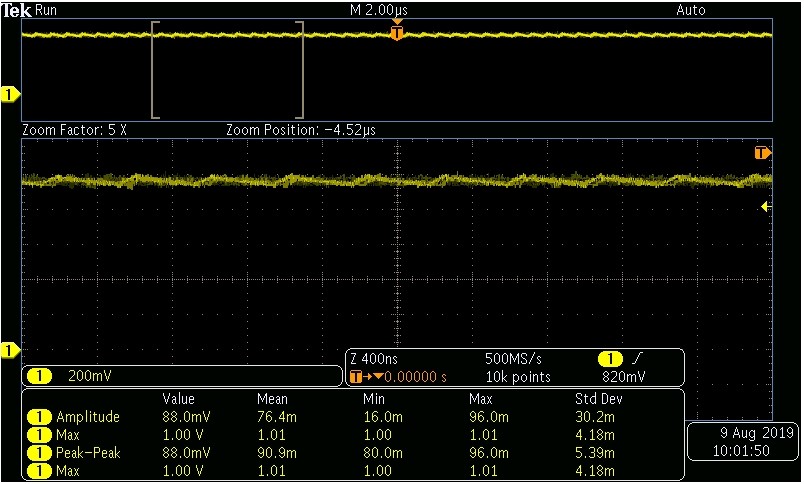This screenshot has width=804, height=484.
Task: Click the 200mV vertical scale readout
Action: pyautogui.click(x=89, y=377)
